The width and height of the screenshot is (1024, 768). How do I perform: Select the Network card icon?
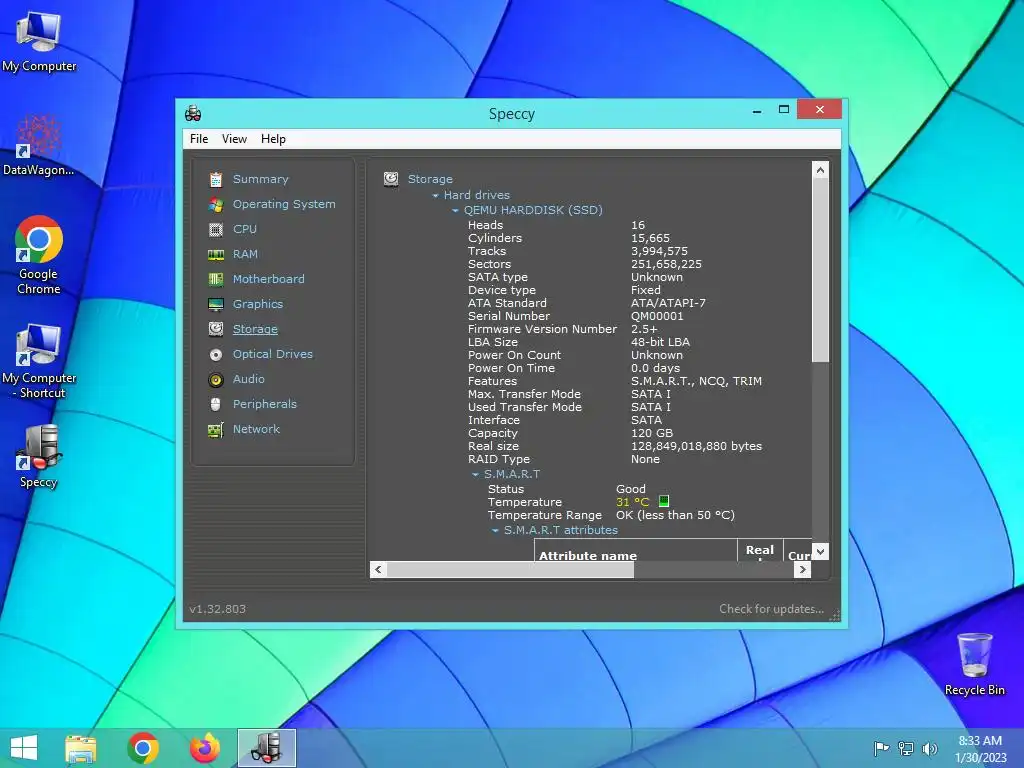tap(216, 430)
